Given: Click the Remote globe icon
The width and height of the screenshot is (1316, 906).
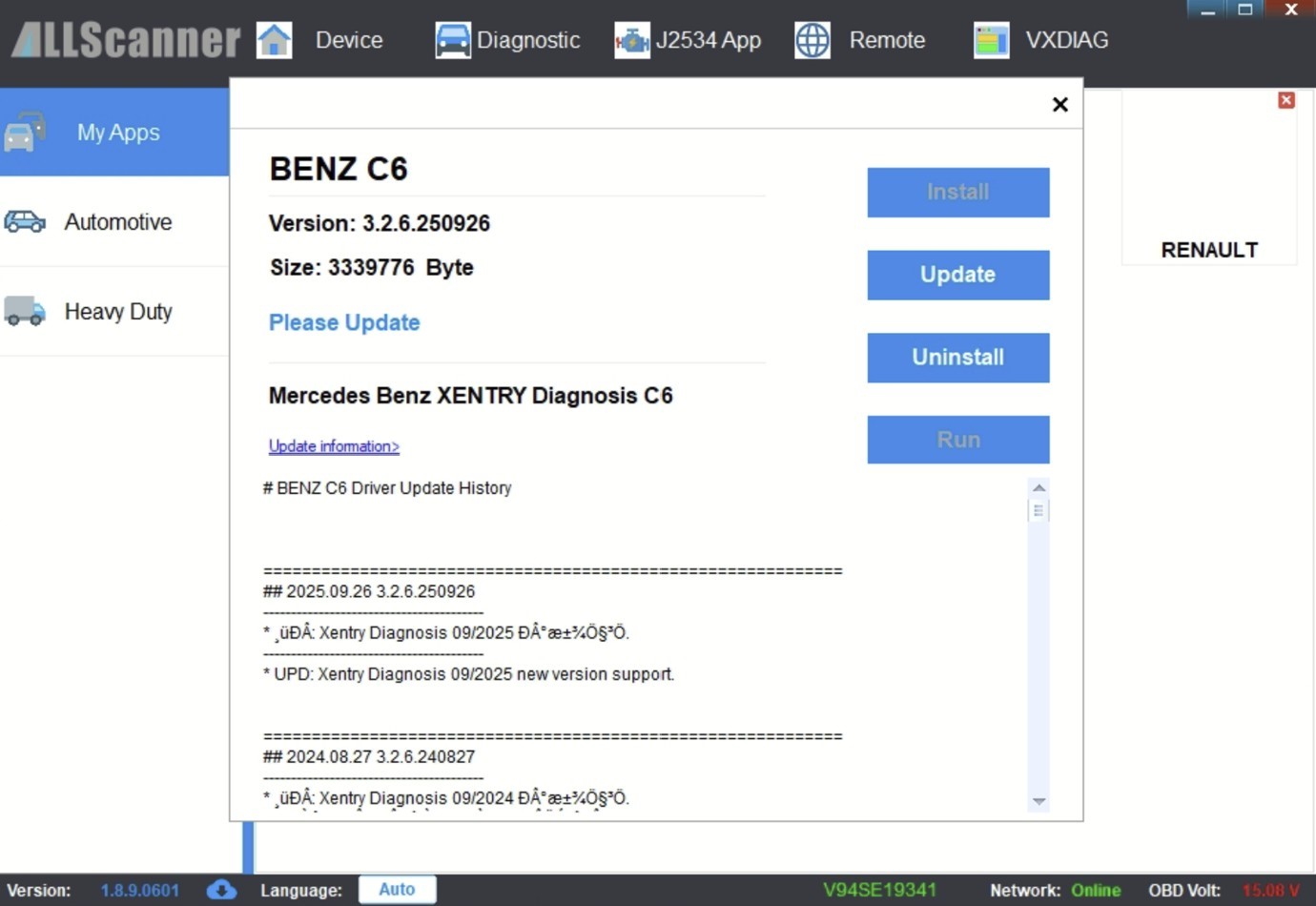Looking at the screenshot, I should coord(812,40).
